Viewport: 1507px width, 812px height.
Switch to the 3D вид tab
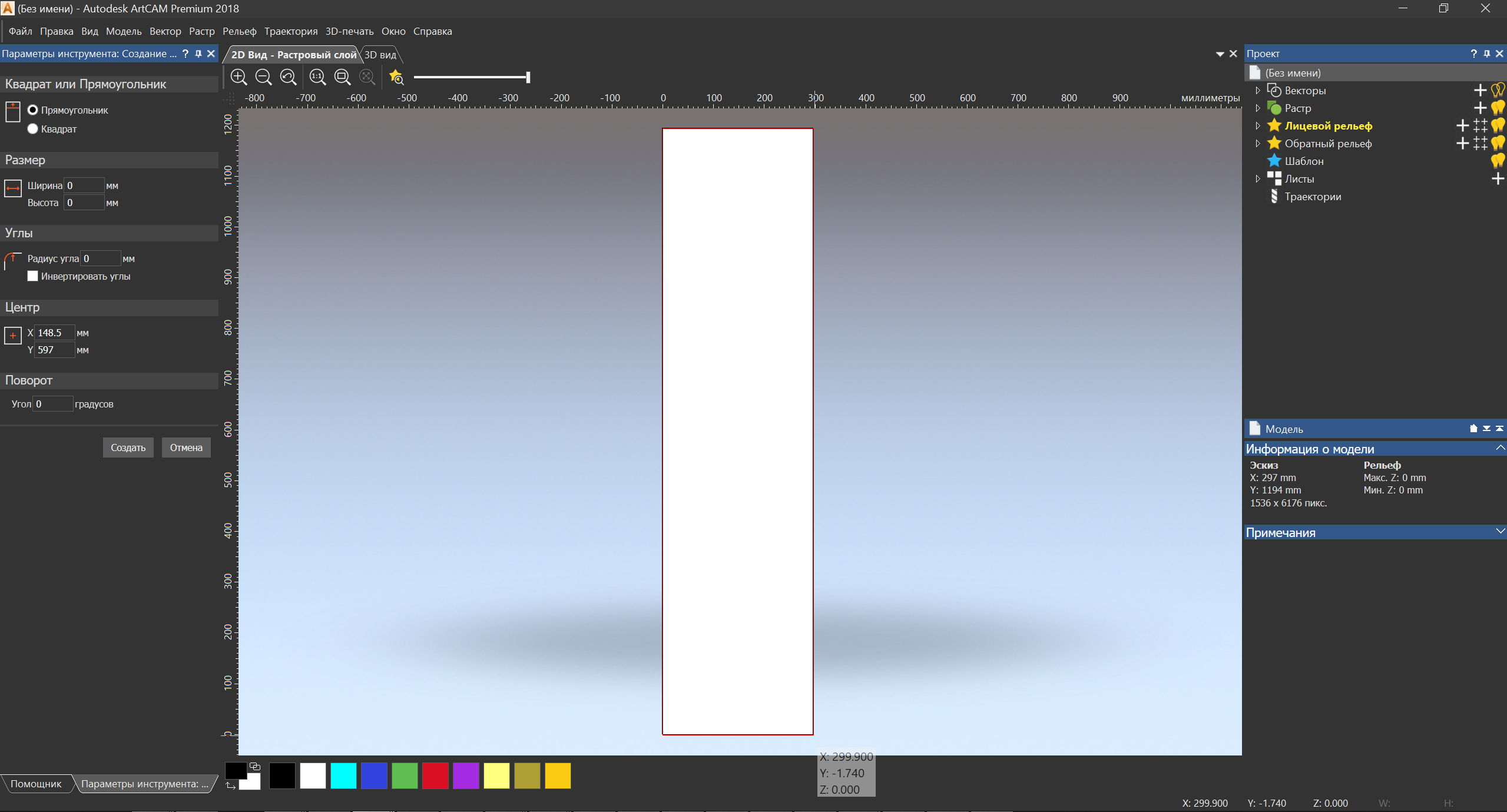pos(380,55)
